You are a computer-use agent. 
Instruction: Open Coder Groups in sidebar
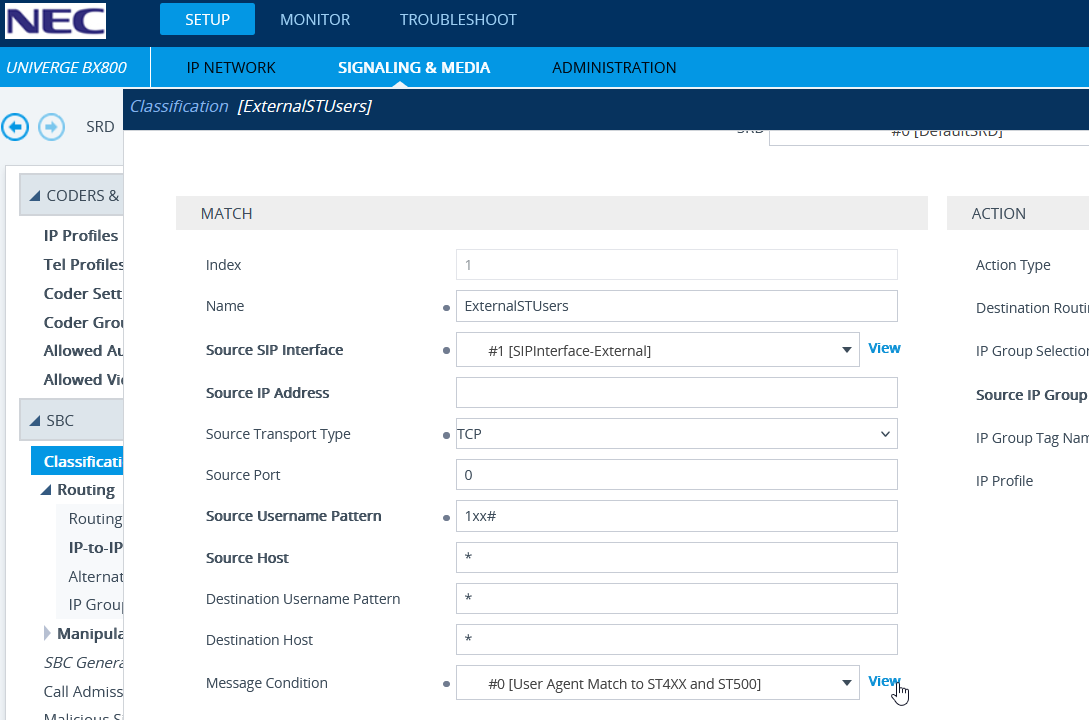[83, 323]
